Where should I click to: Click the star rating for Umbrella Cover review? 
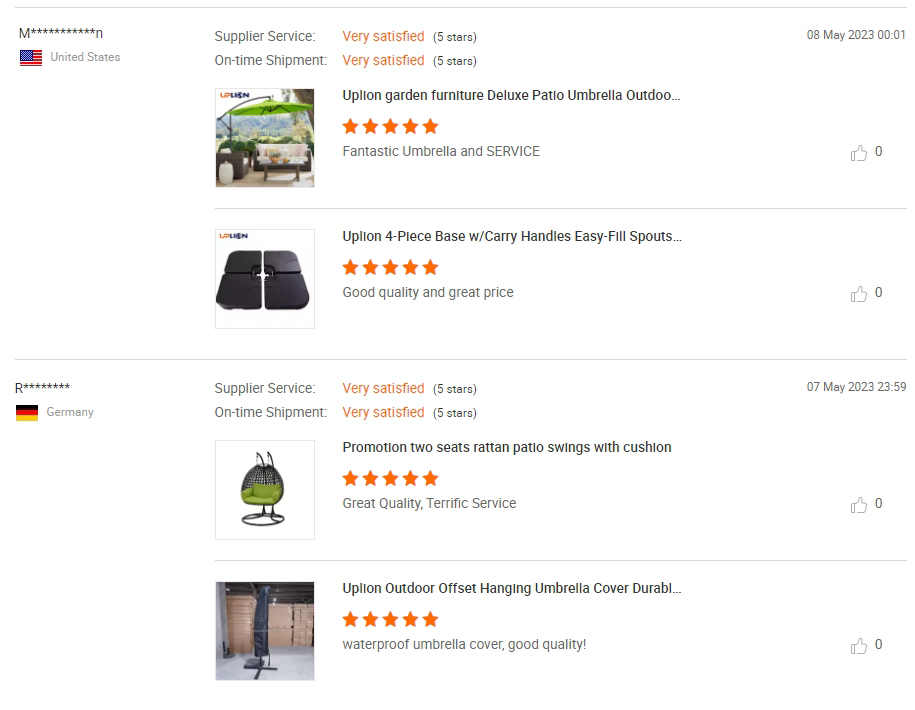390,619
